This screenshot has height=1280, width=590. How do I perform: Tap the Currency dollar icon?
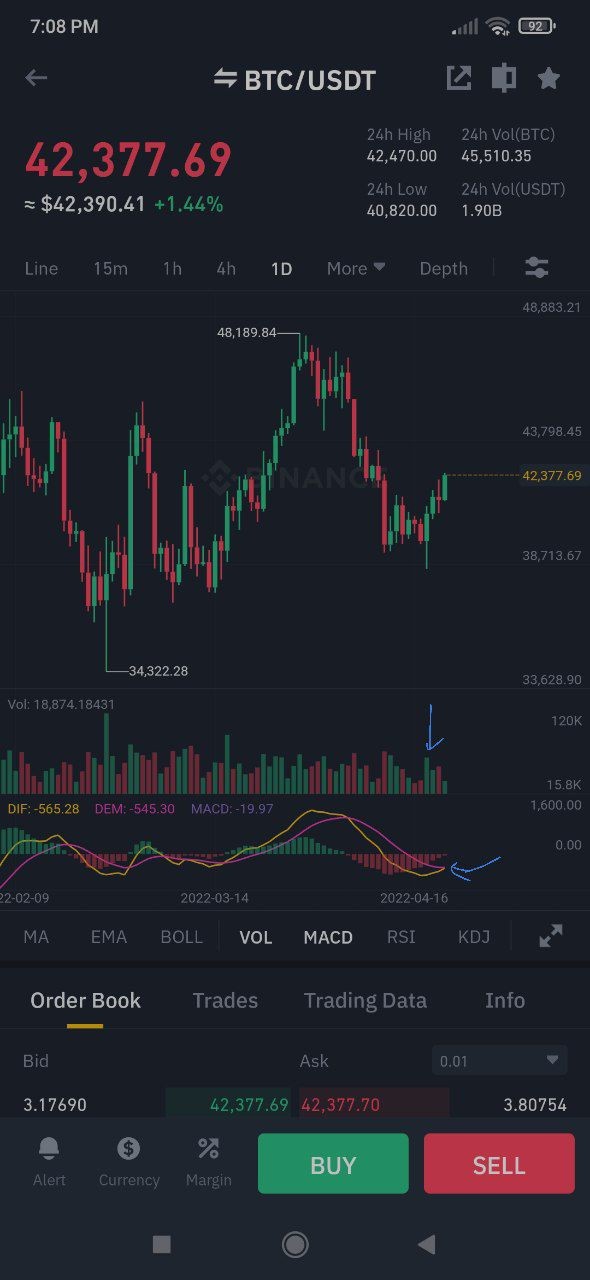tap(128, 1148)
